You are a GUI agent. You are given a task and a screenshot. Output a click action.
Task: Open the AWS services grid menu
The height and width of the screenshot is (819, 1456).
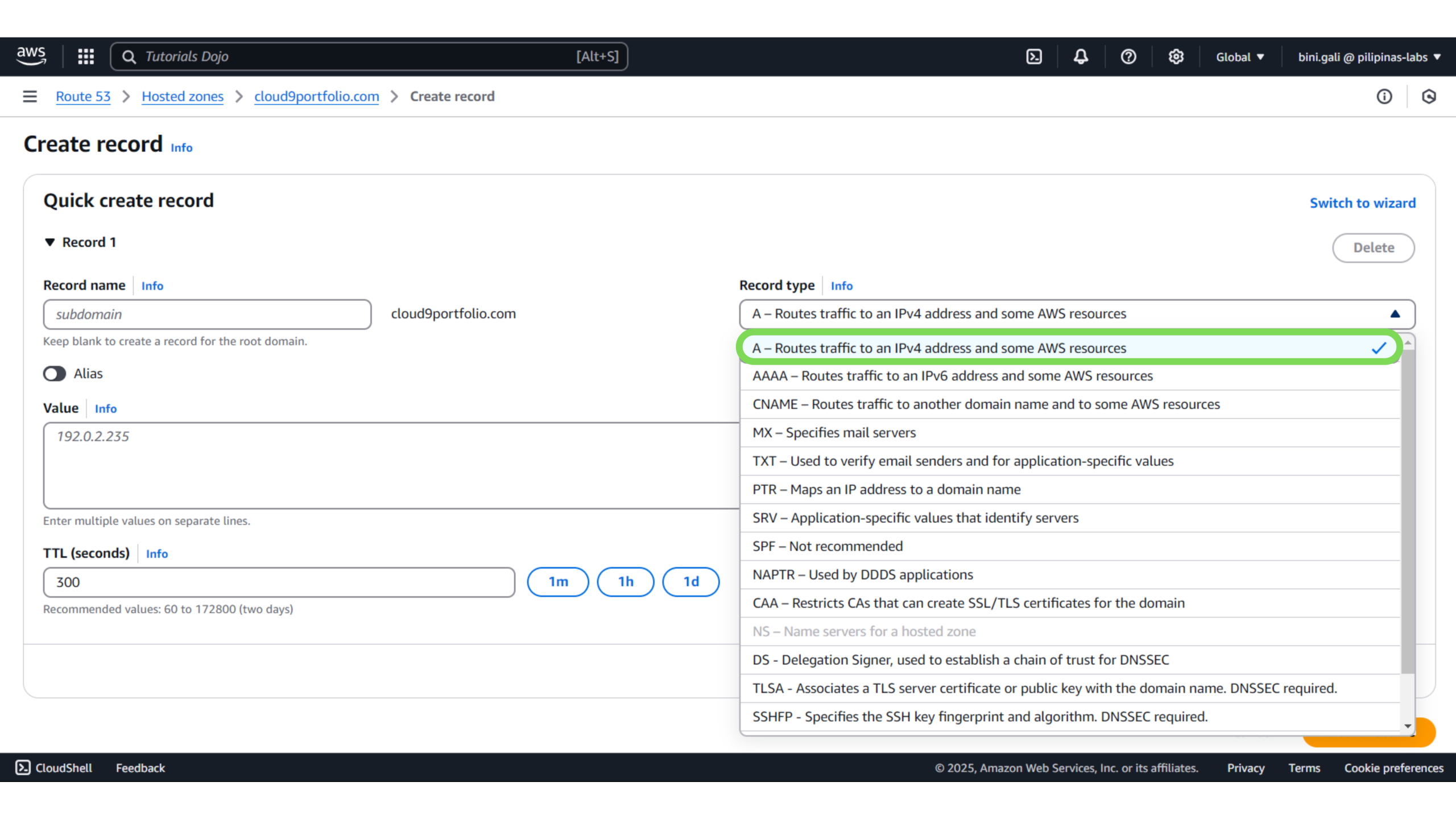point(86,56)
